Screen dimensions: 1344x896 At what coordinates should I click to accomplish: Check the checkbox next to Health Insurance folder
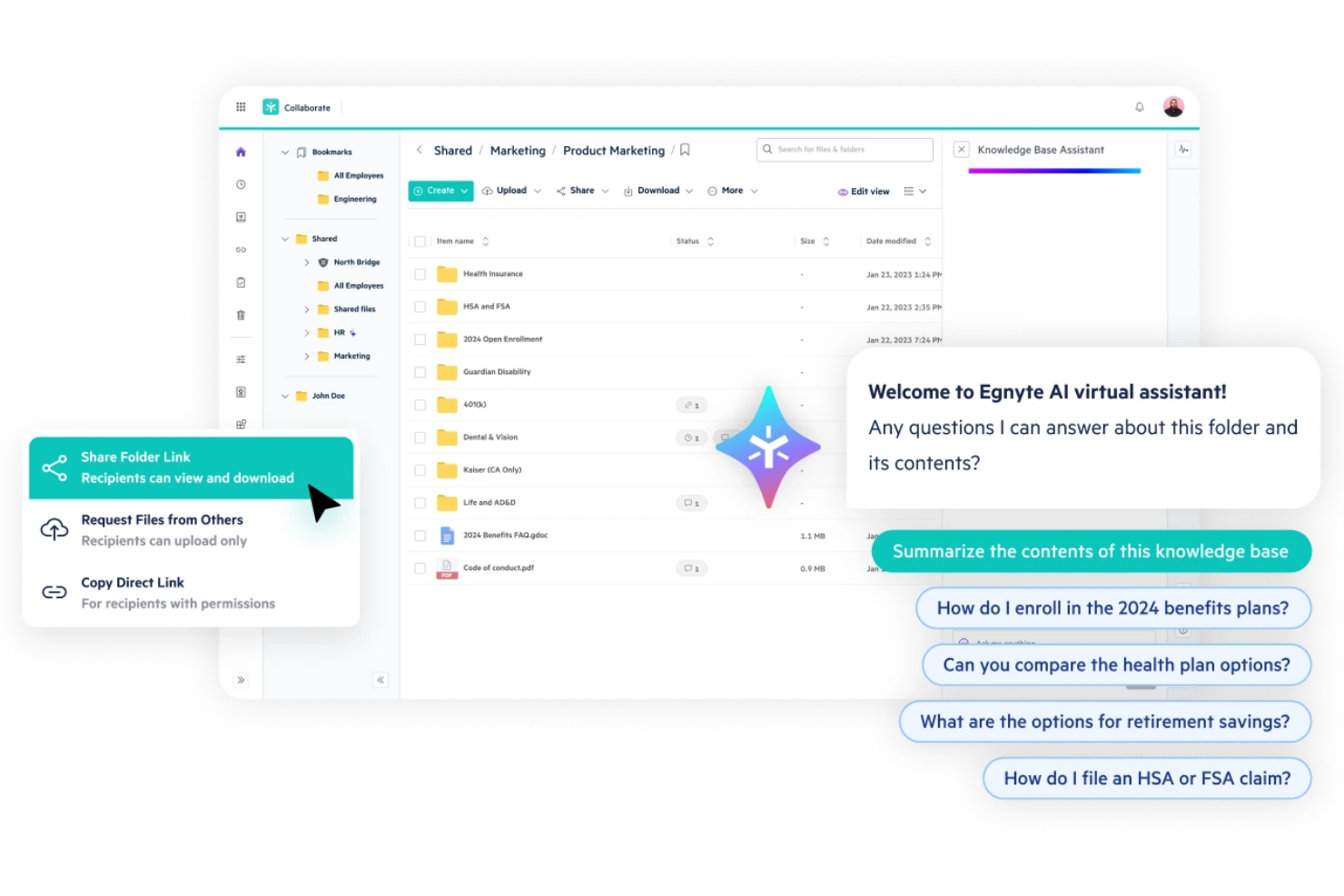420,273
